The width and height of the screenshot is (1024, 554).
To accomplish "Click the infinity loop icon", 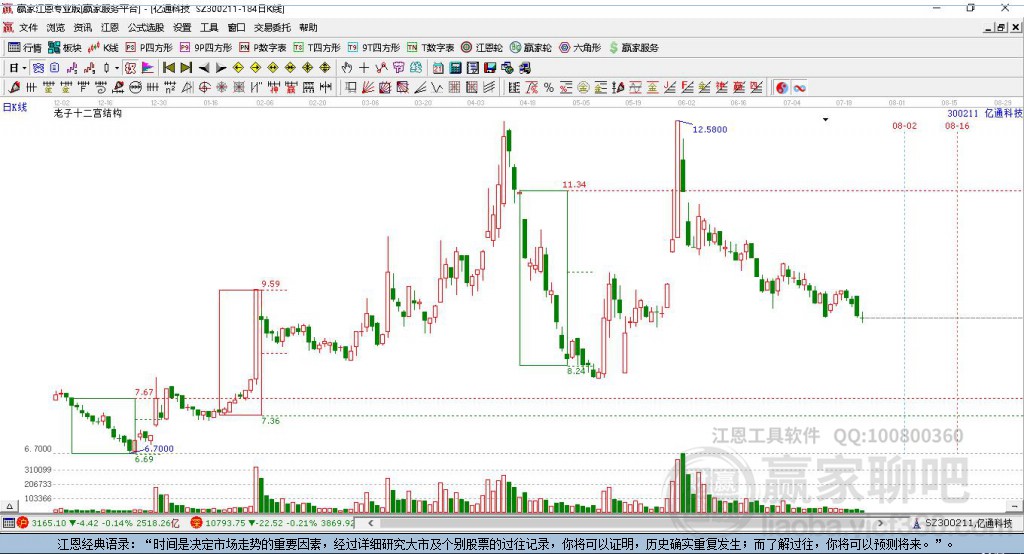I will click(x=799, y=88).
